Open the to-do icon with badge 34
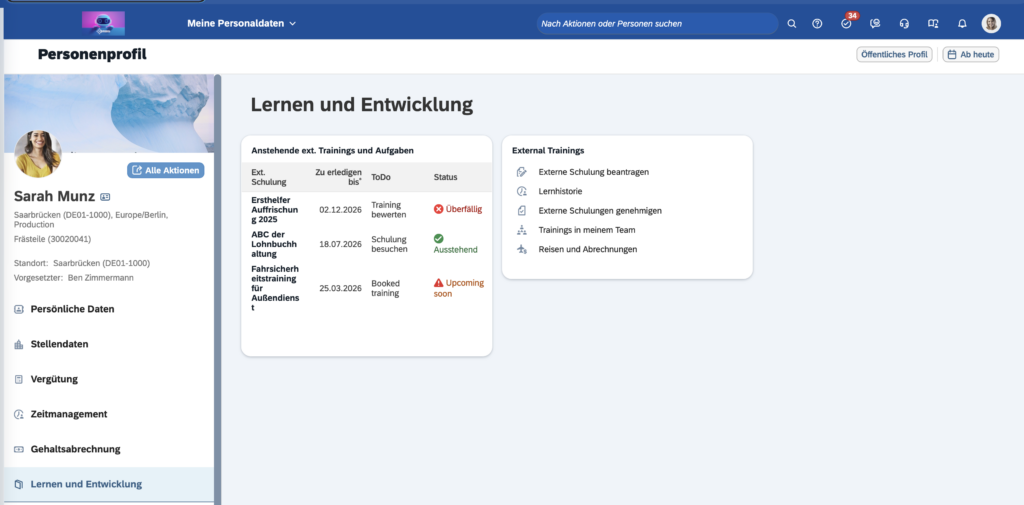Screen dimensions: 1024x505 (x=846, y=23)
